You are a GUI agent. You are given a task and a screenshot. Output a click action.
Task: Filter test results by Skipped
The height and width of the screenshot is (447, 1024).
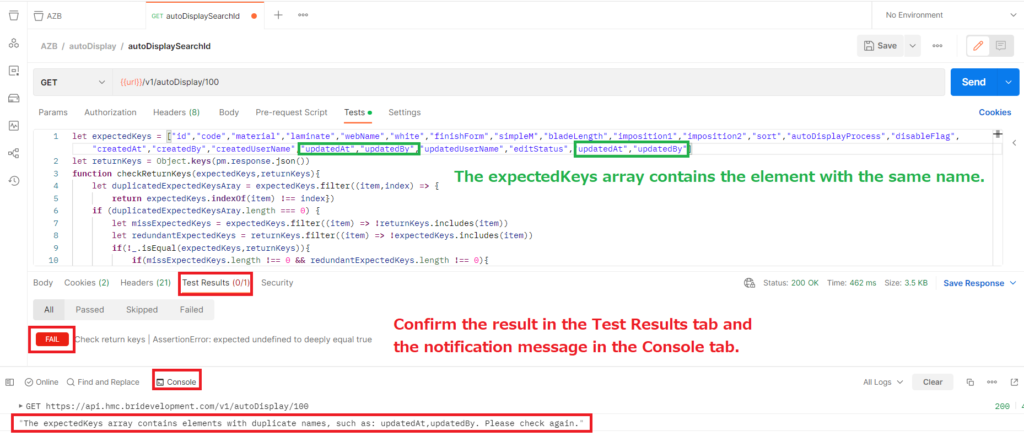pyautogui.click(x=140, y=310)
